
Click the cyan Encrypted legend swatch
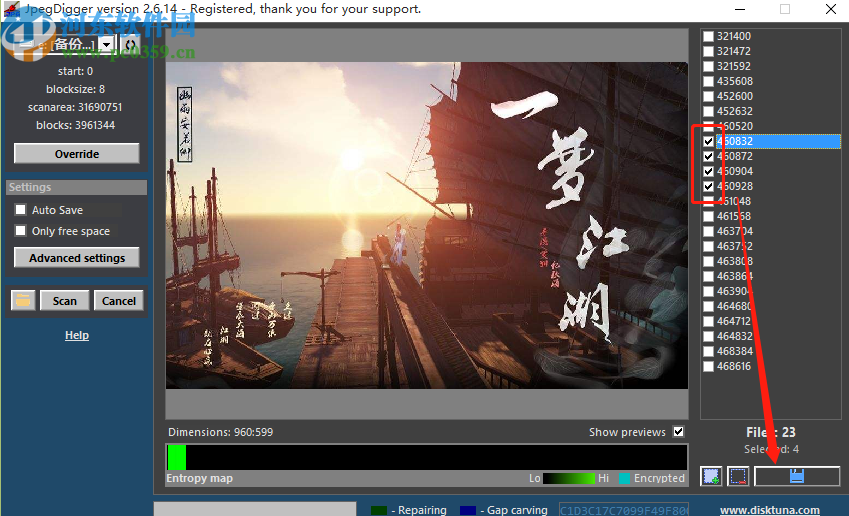(x=624, y=478)
